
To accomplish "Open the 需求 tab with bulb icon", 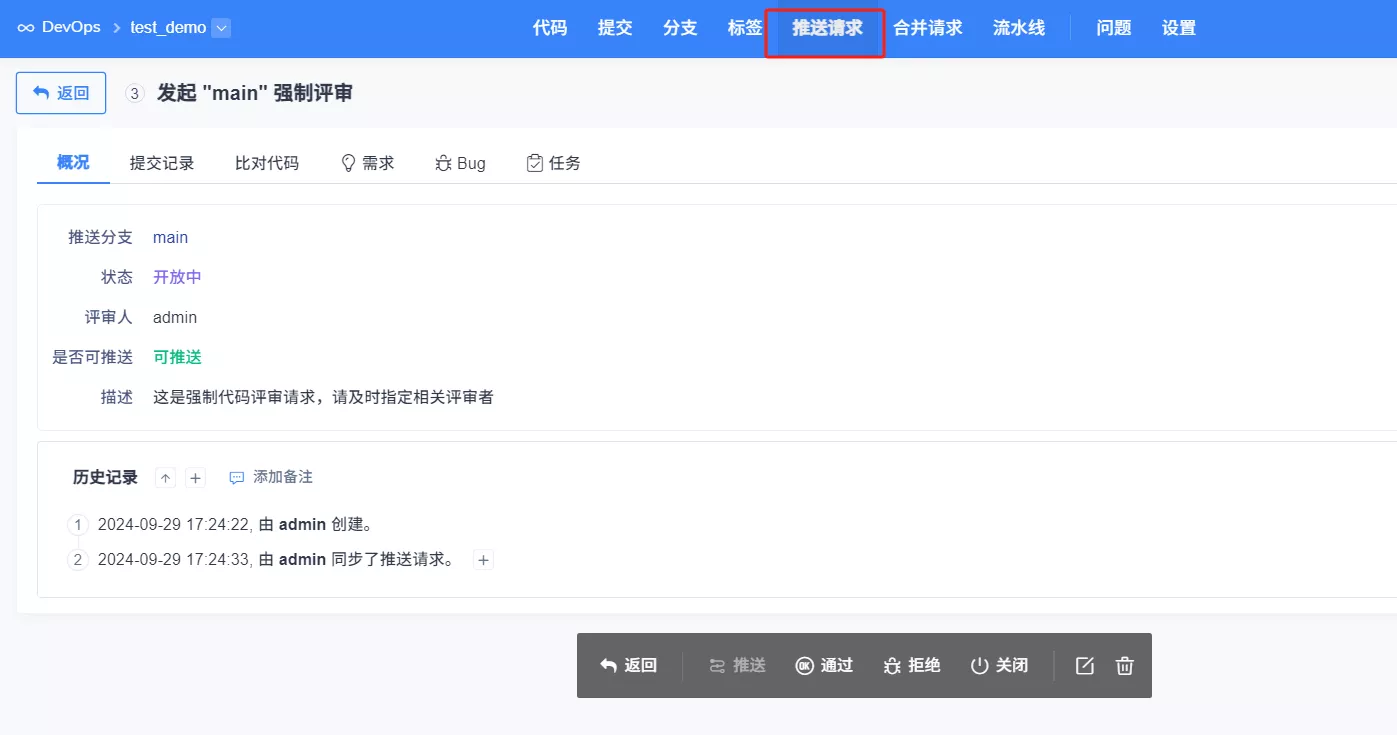I will point(368,163).
